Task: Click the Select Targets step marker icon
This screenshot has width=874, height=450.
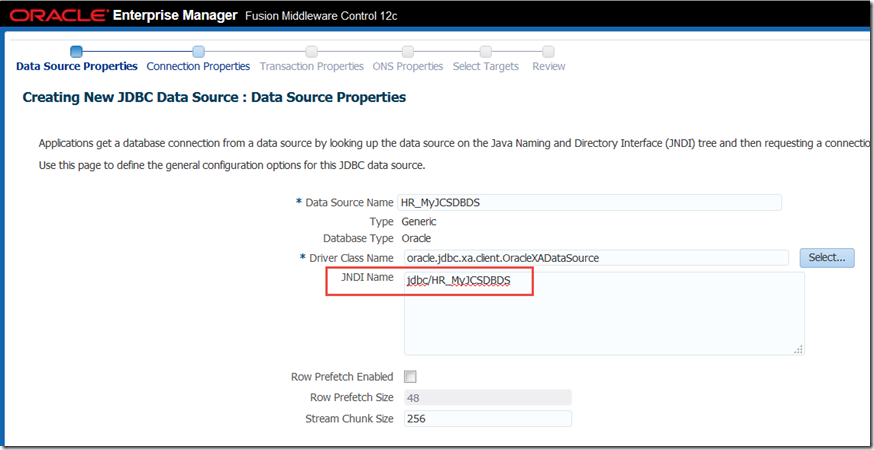Action: [486, 51]
